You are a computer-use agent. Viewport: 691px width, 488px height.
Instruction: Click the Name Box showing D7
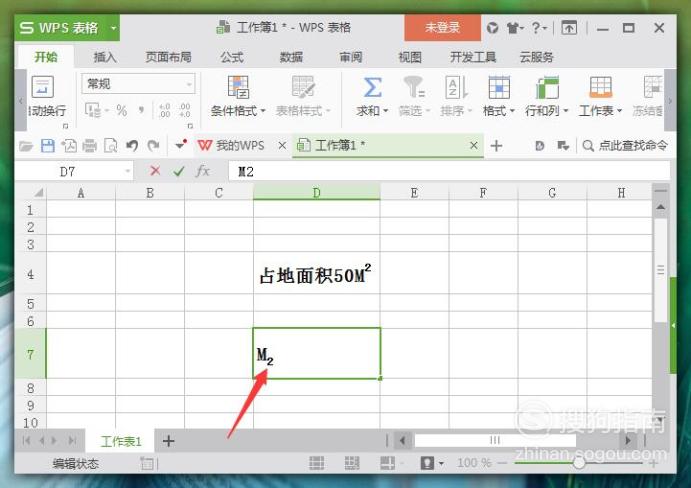[67, 171]
